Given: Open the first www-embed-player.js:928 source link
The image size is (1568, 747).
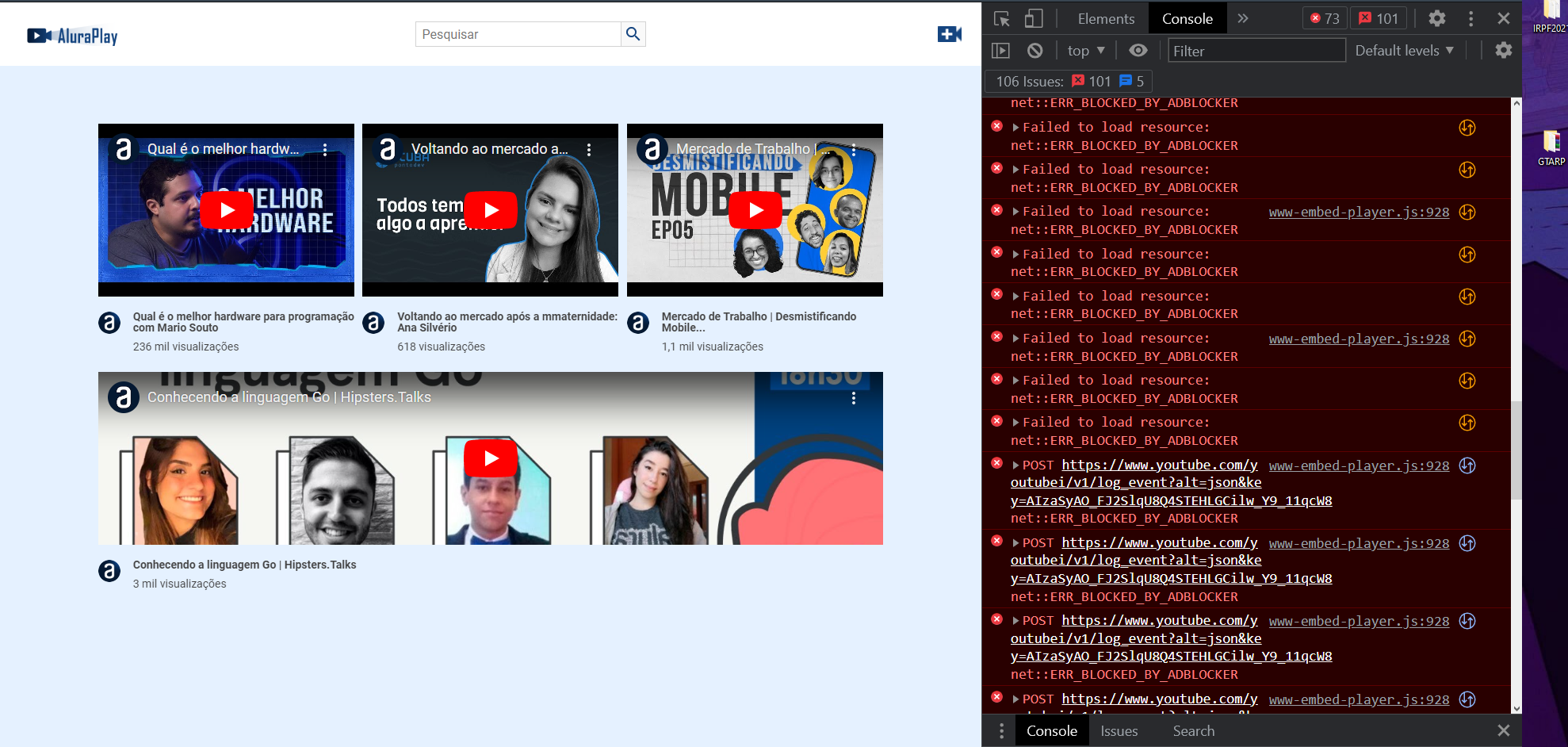Looking at the screenshot, I should pyautogui.click(x=1359, y=212).
